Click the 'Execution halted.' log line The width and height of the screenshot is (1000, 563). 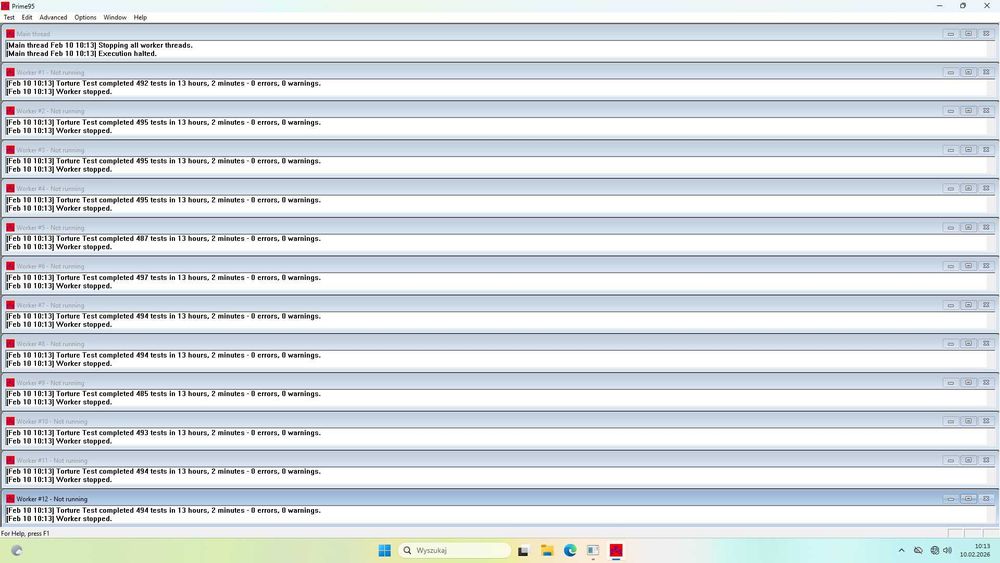(x=82, y=54)
